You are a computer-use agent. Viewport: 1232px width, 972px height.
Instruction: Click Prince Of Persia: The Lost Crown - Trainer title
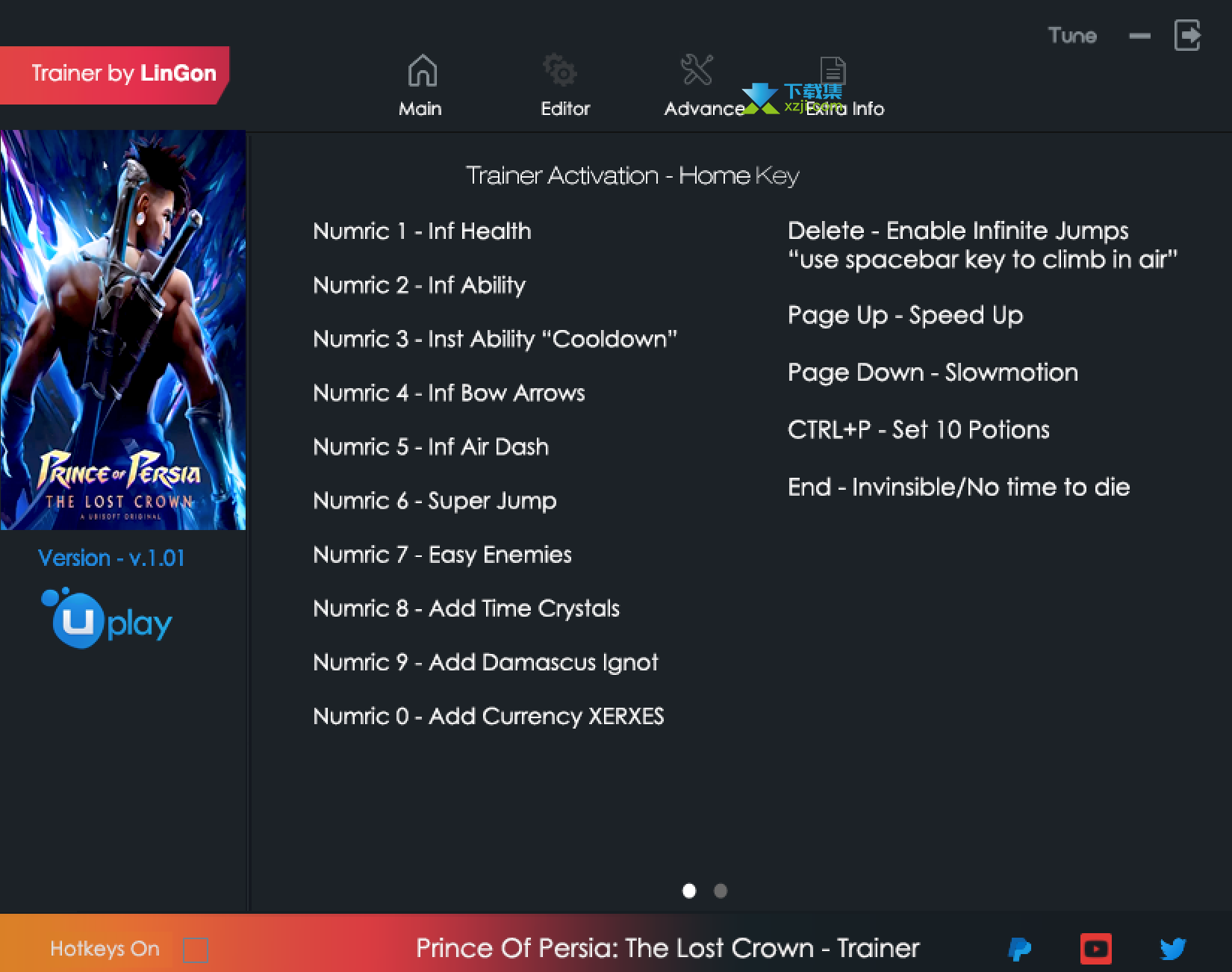668,948
